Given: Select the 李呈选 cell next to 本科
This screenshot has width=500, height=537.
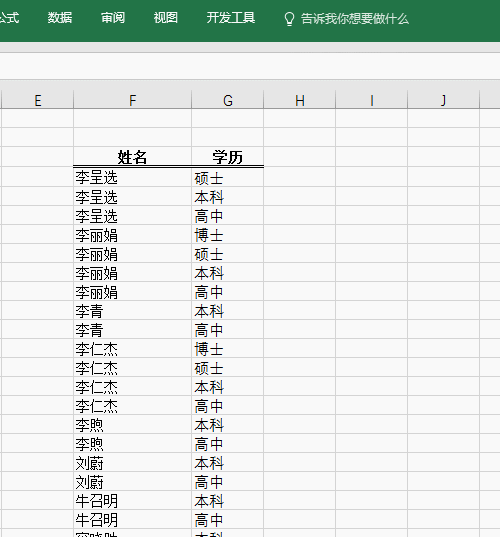Looking at the screenshot, I should click(133, 197).
